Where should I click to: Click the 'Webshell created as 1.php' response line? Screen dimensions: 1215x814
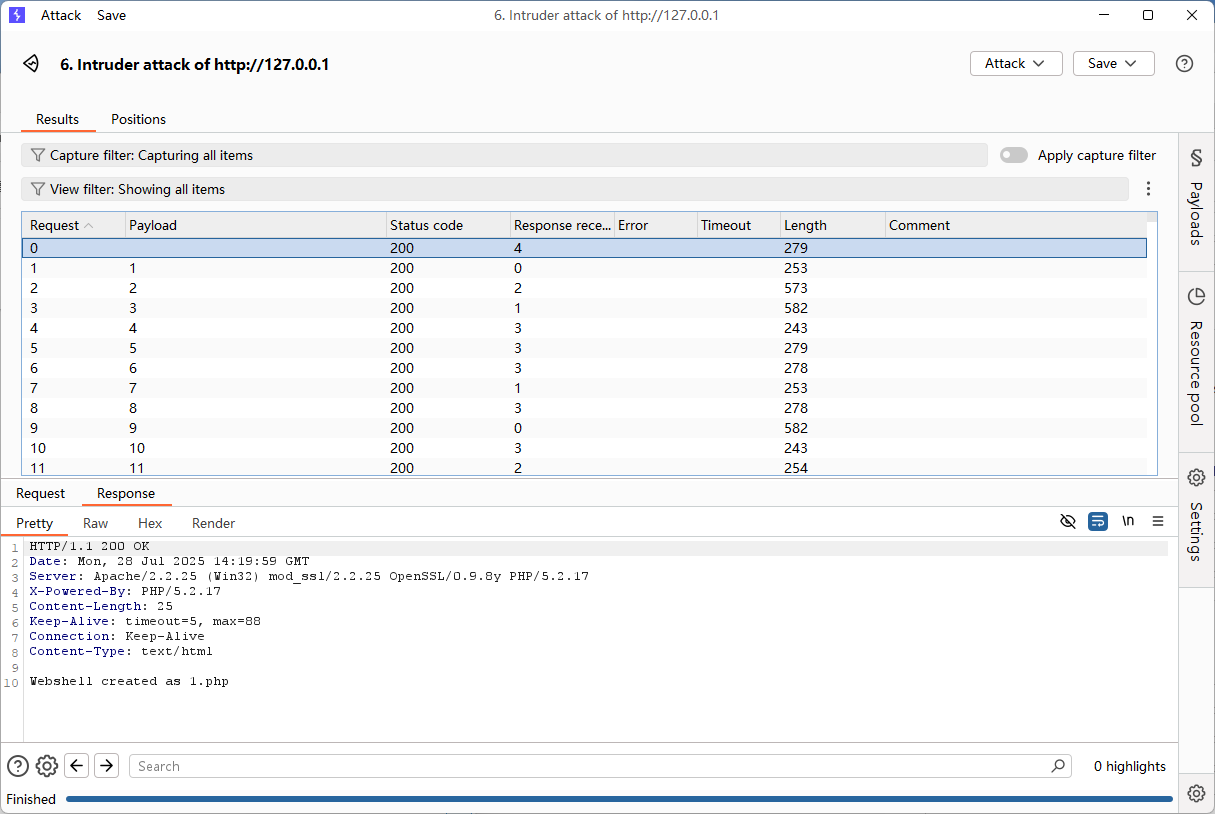pyautogui.click(x=129, y=681)
